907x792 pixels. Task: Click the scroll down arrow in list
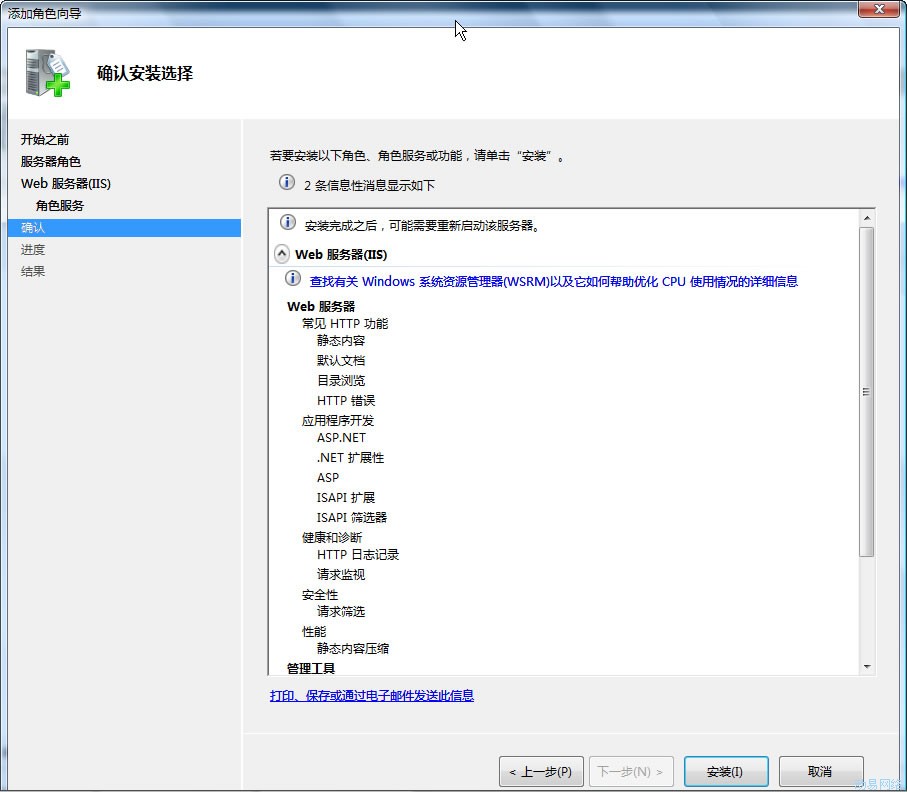(x=866, y=666)
